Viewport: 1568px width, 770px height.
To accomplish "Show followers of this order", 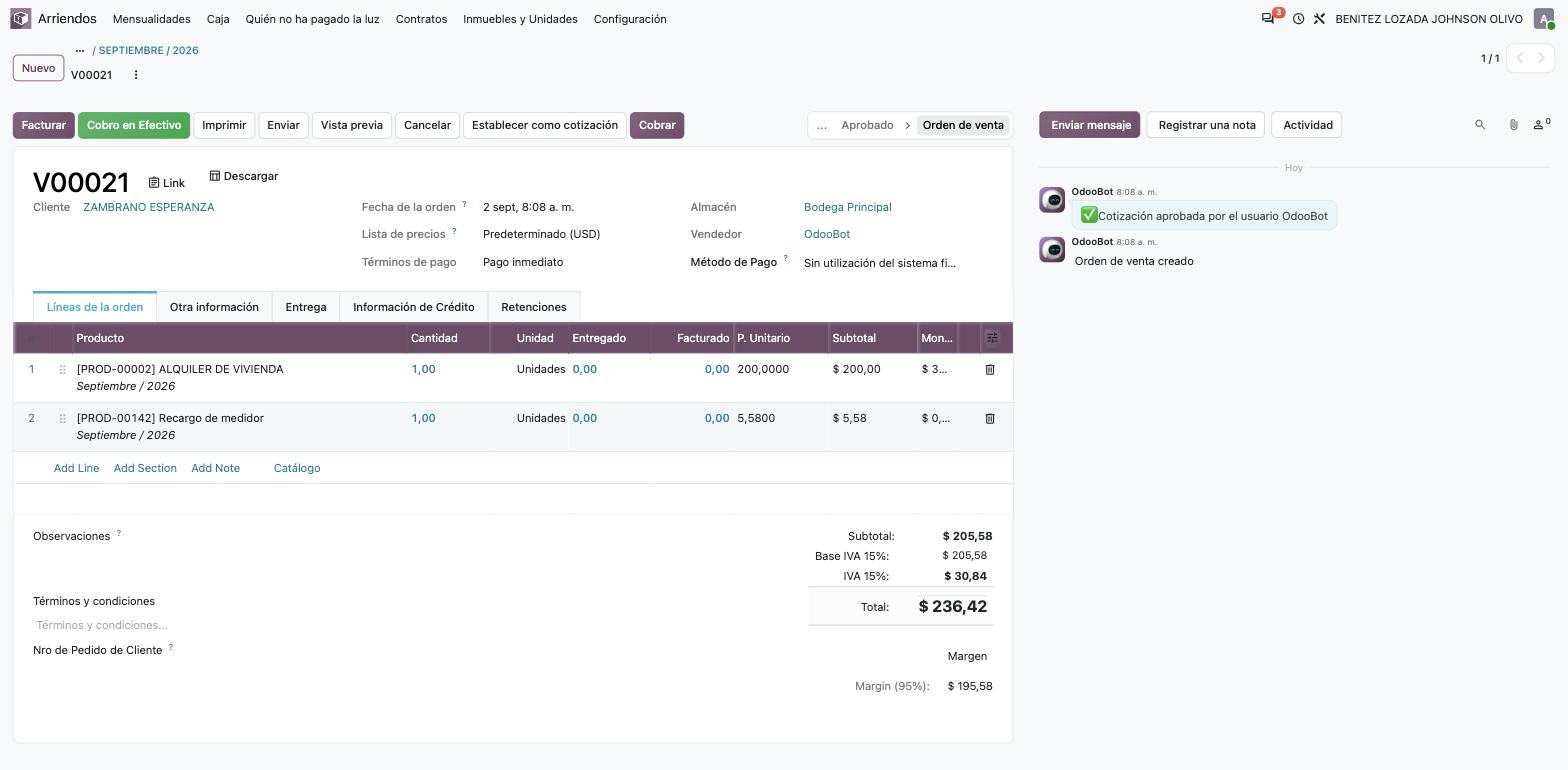I will 1541,124.
